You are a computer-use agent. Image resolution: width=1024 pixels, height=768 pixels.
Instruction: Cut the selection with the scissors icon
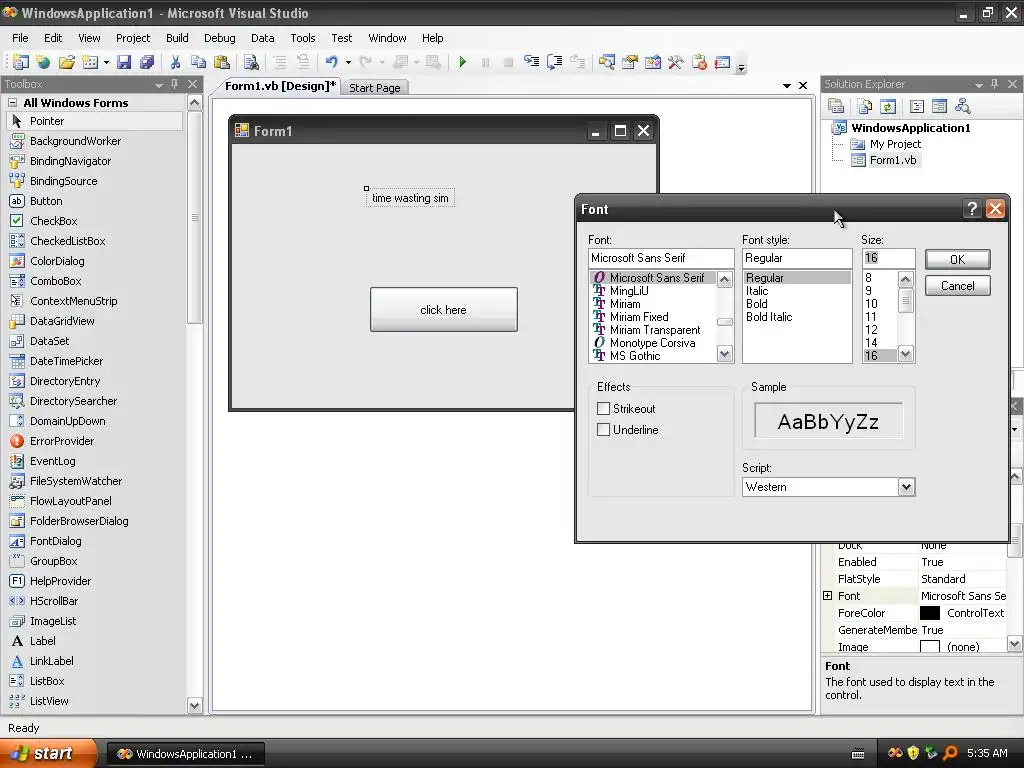click(x=175, y=62)
